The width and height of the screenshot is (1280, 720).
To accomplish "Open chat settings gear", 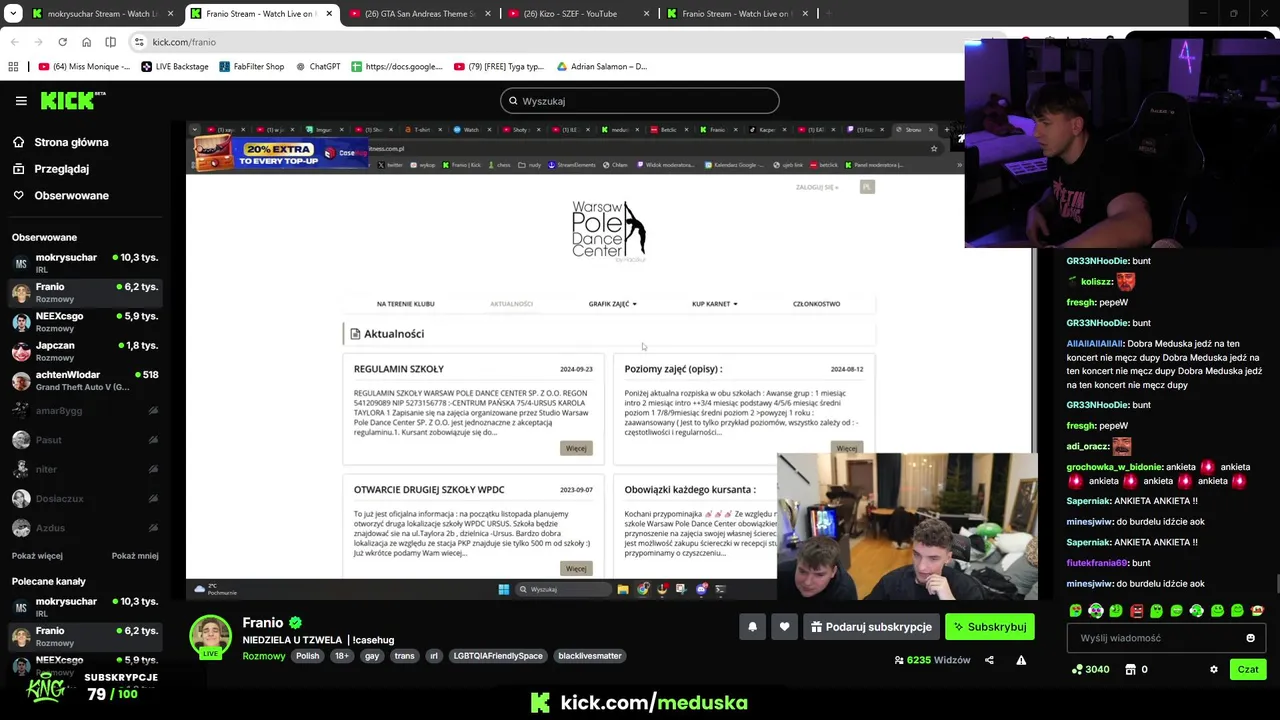I will tap(1214, 670).
